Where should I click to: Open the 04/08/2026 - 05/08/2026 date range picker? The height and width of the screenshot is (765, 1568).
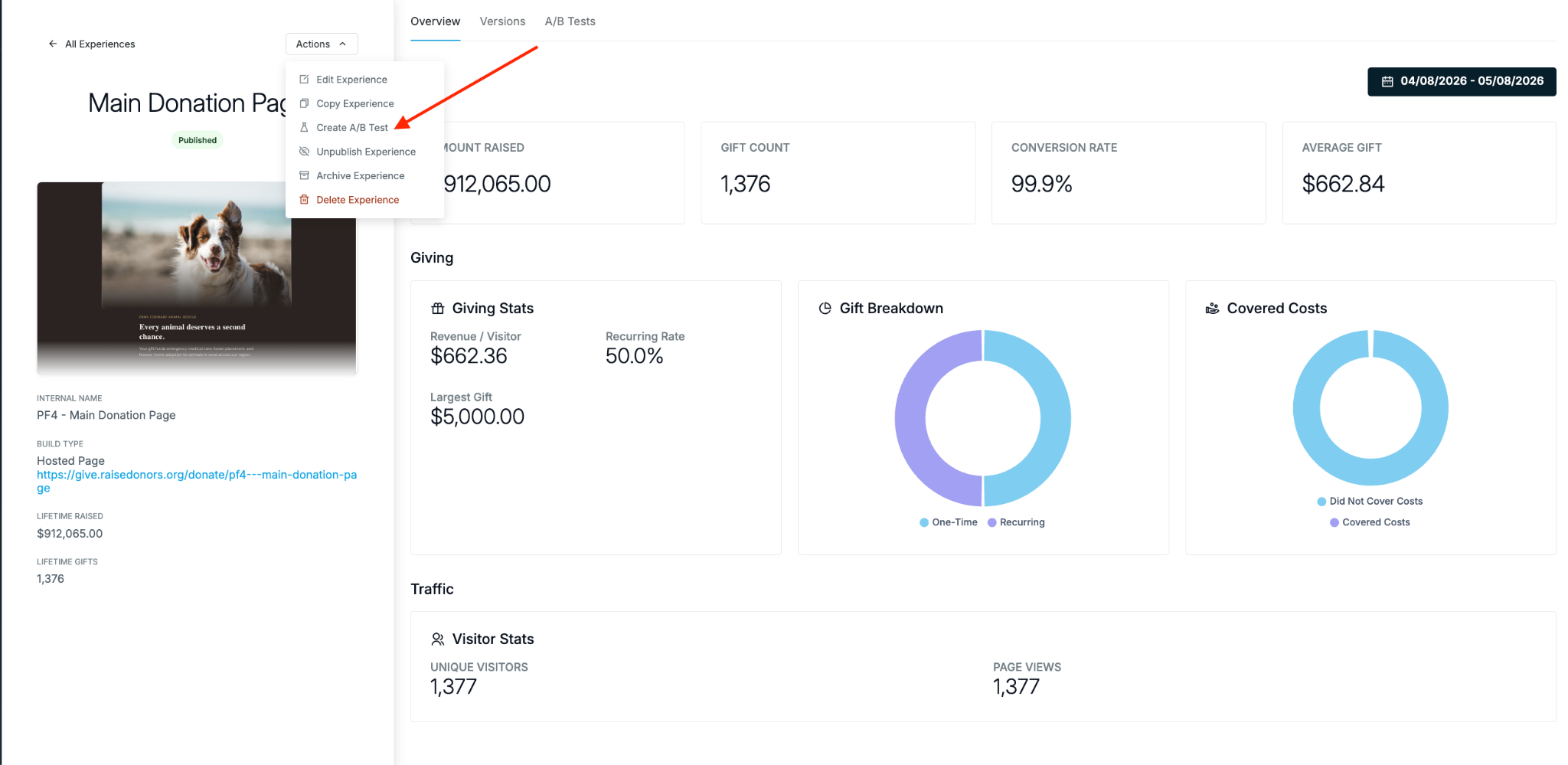point(1462,81)
